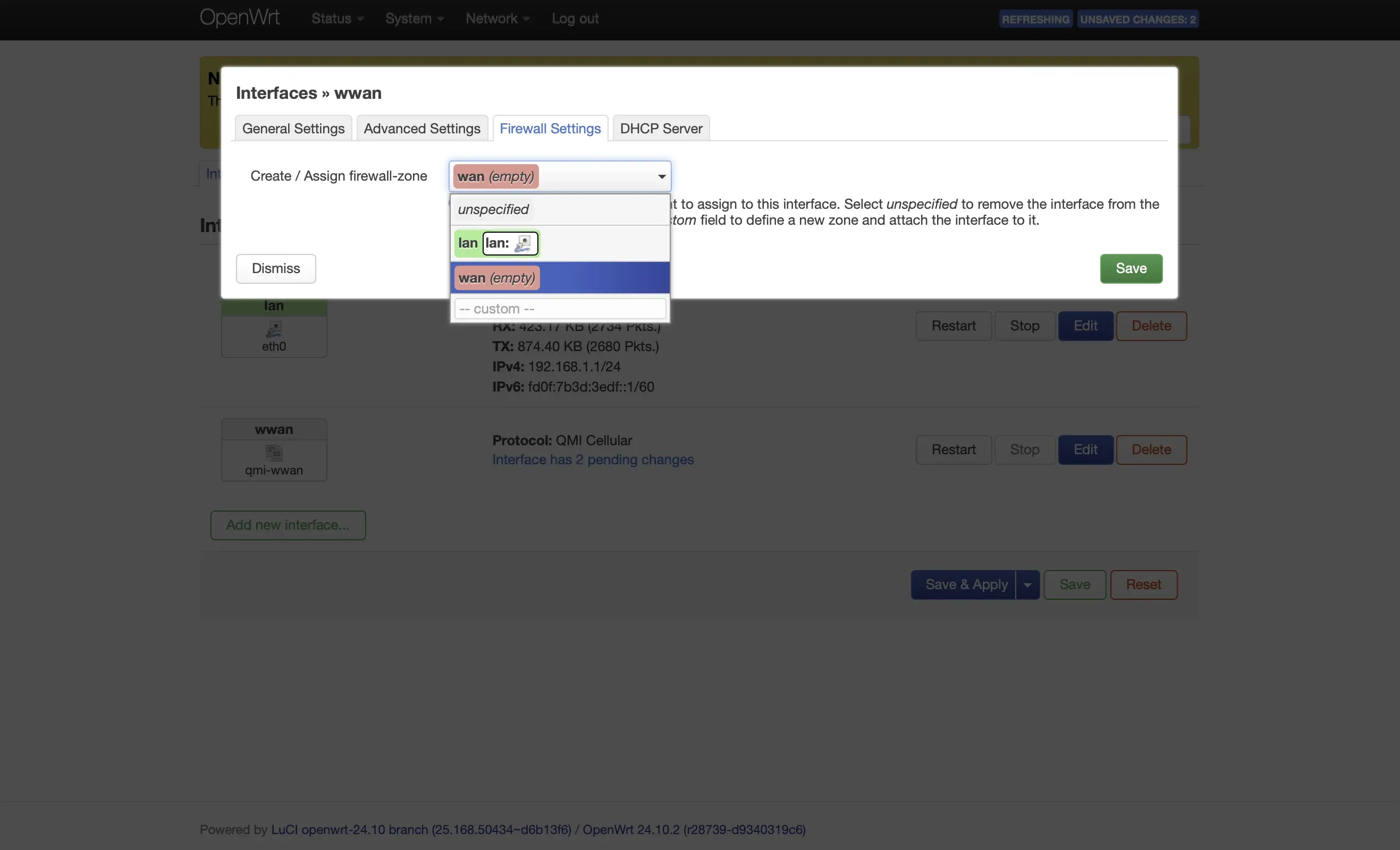Edit the wwan interface
Viewport: 1400px width, 850px height.
tap(1085, 449)
